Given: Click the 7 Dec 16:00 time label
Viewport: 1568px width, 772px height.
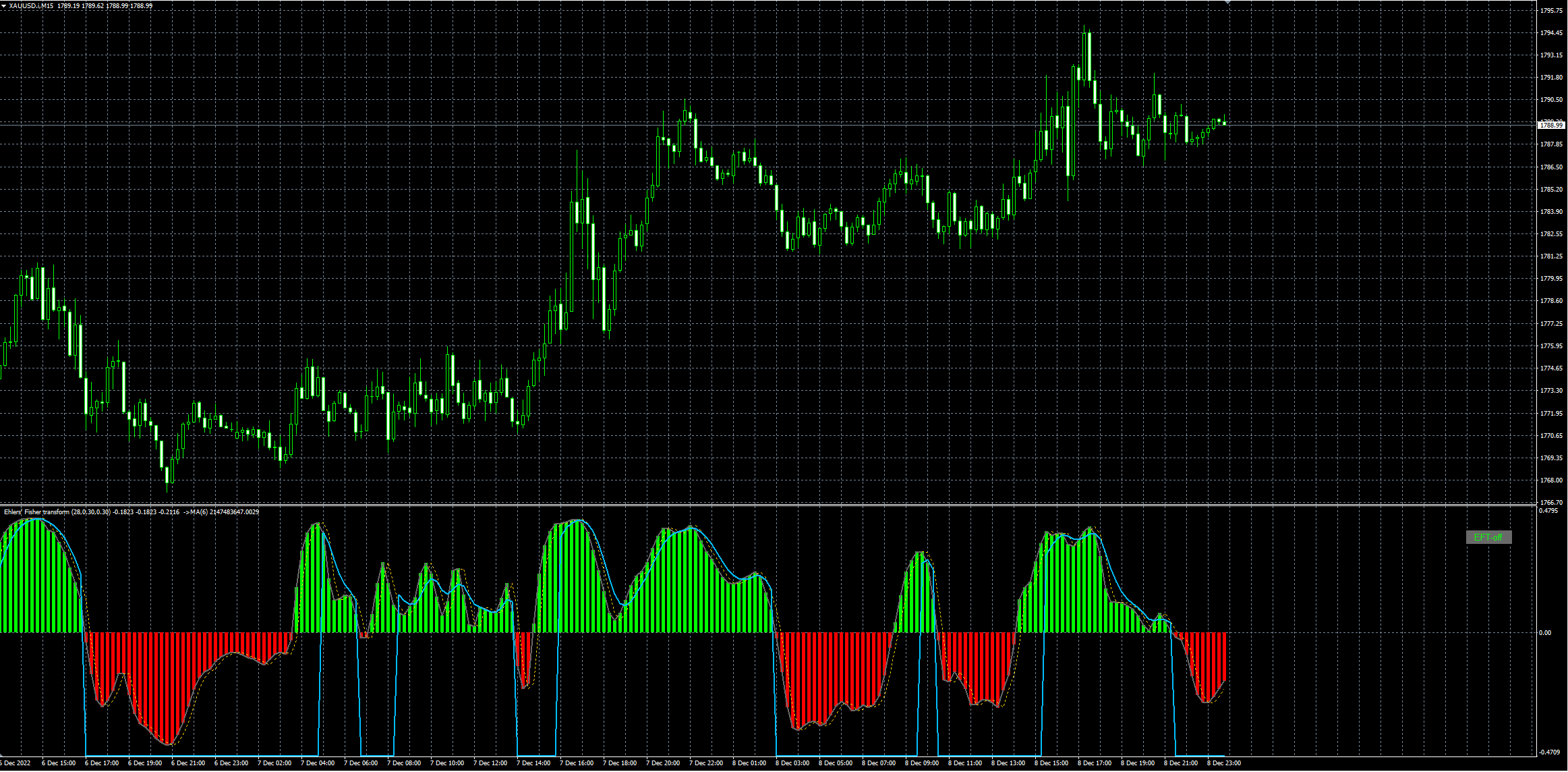Looking at the screenshot, I should (577, 763).
